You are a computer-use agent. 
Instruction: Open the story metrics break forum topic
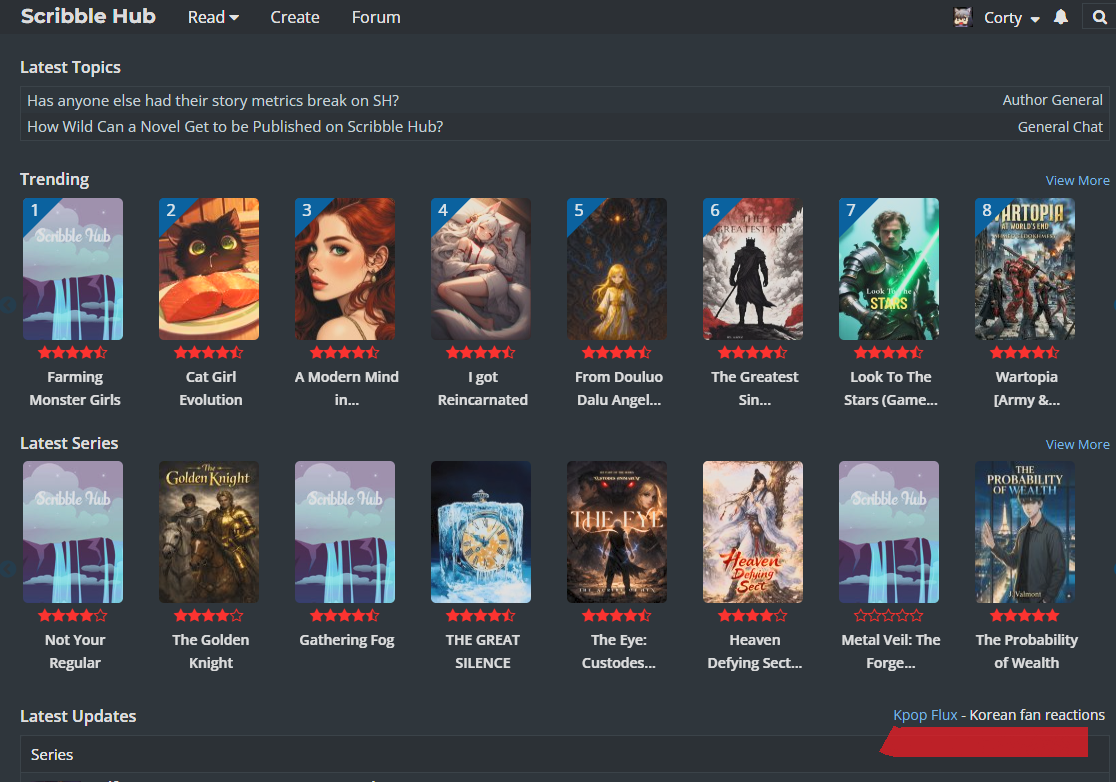pos(213,100)
